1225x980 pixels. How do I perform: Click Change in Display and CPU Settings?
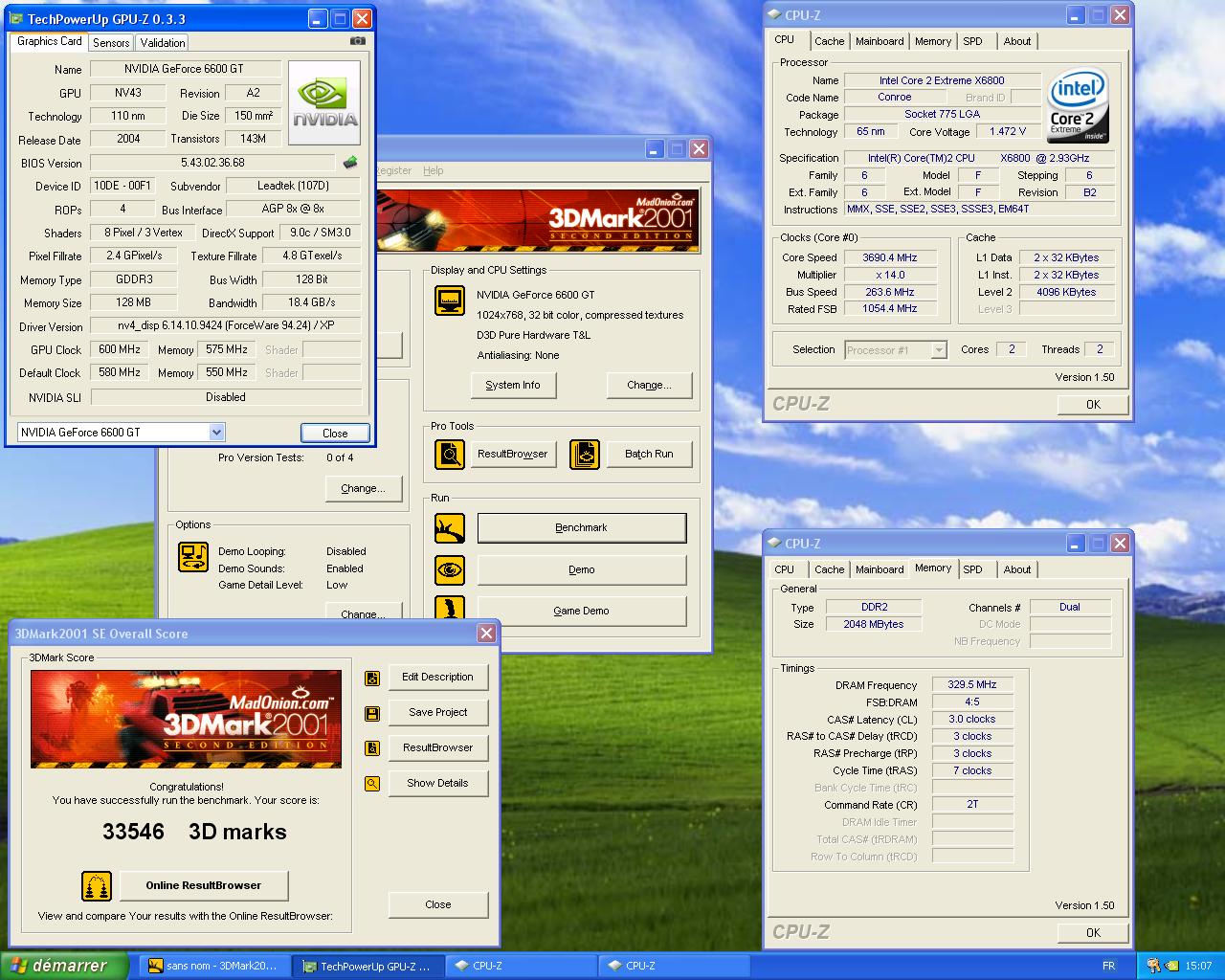(x=649, y=386)
